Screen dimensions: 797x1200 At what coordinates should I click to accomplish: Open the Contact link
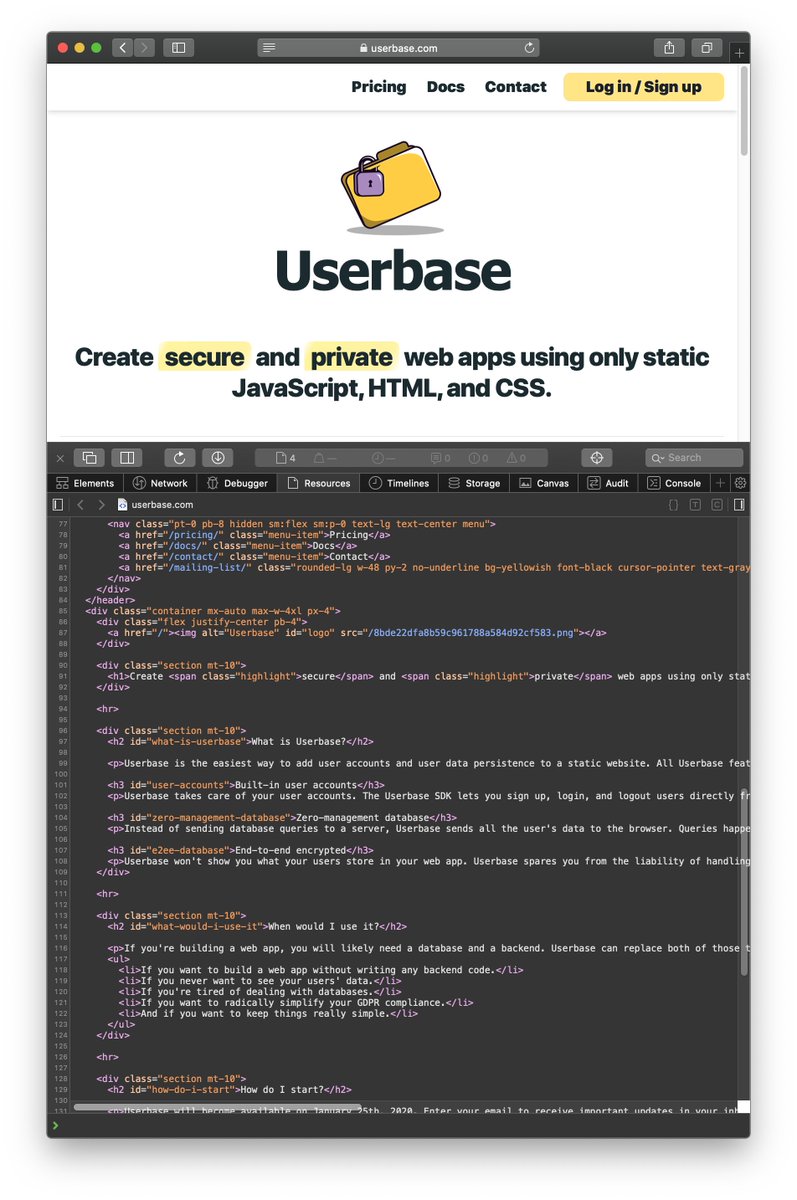click(516, 87)
